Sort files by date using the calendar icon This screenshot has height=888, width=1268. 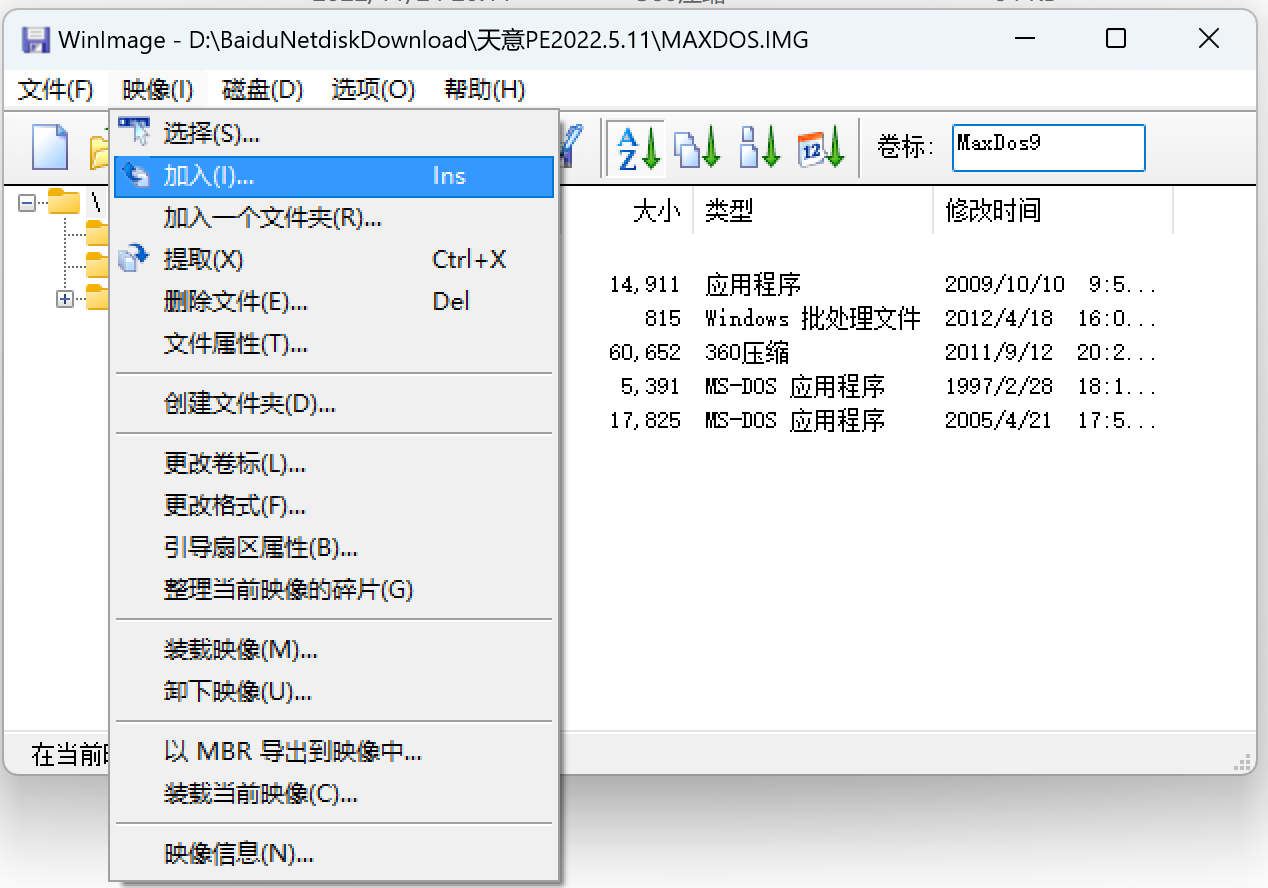821,148
